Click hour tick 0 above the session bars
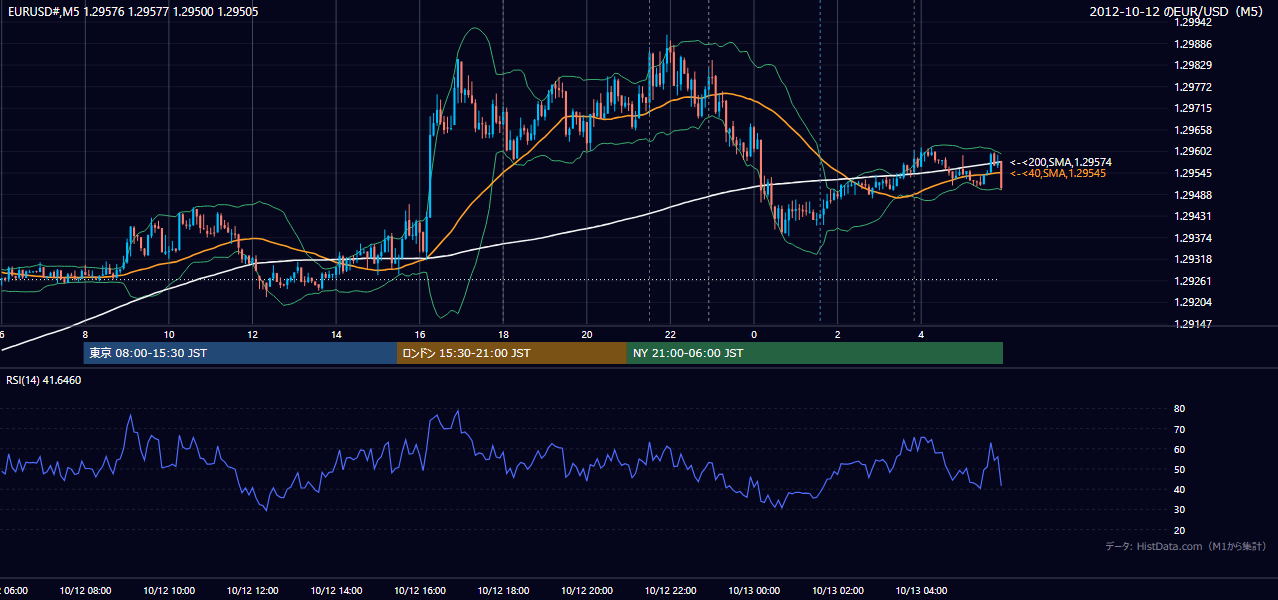This screenshot has width=1278, height=600. click(754, 334)
